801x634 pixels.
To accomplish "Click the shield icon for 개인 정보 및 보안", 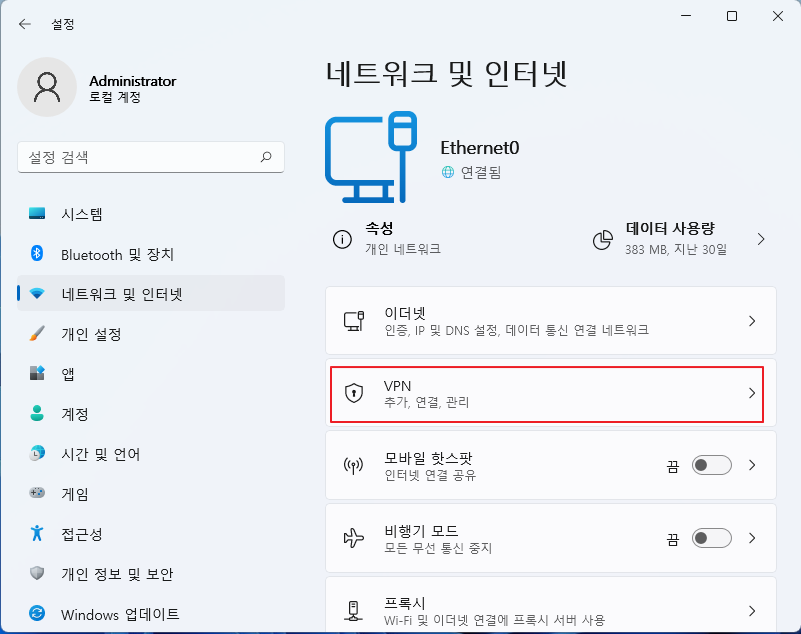I will 37,573.
